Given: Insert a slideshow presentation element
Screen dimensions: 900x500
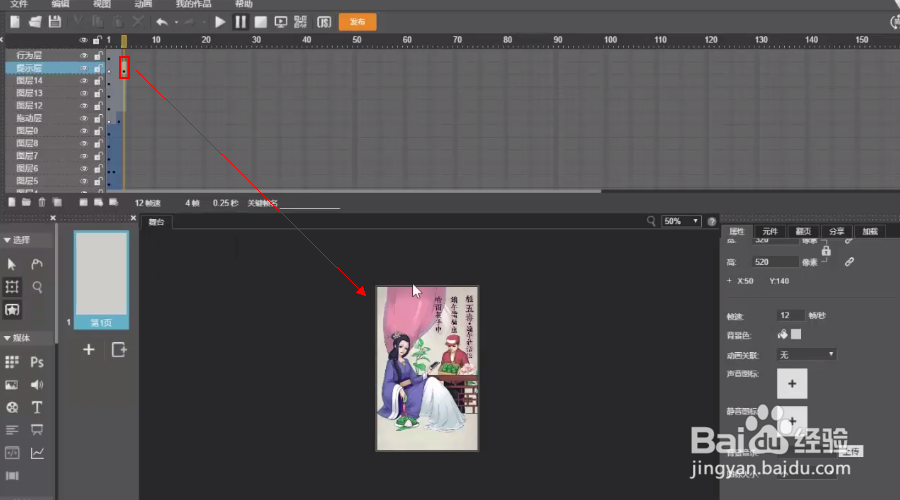Looking at the screenshot, I should (37, 430).
